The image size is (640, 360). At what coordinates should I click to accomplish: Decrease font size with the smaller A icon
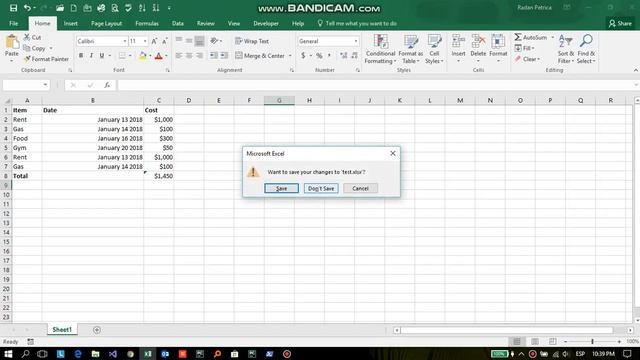(164, 41)
